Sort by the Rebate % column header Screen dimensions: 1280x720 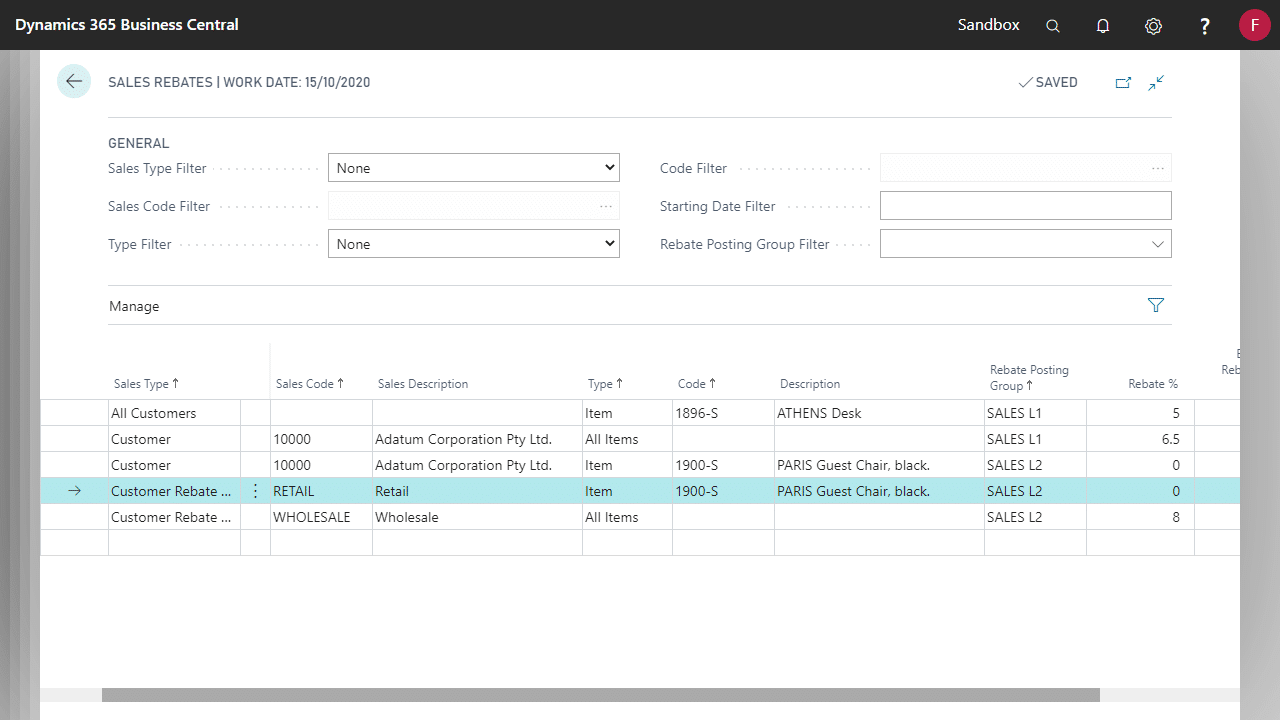click(1152, 384)
